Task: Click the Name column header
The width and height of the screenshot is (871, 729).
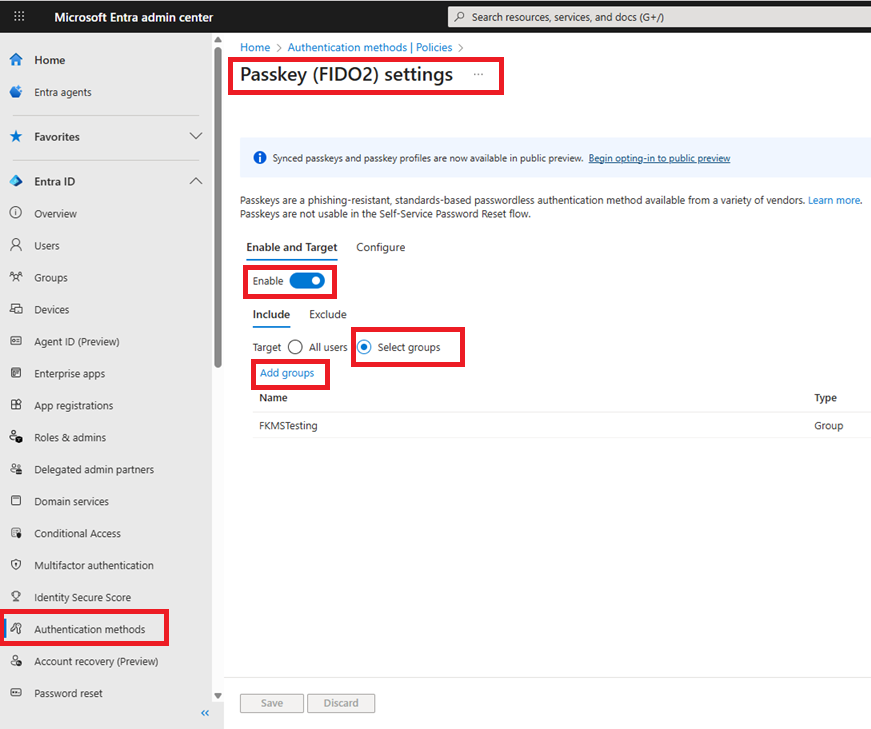Action: (x=273, y=398)
